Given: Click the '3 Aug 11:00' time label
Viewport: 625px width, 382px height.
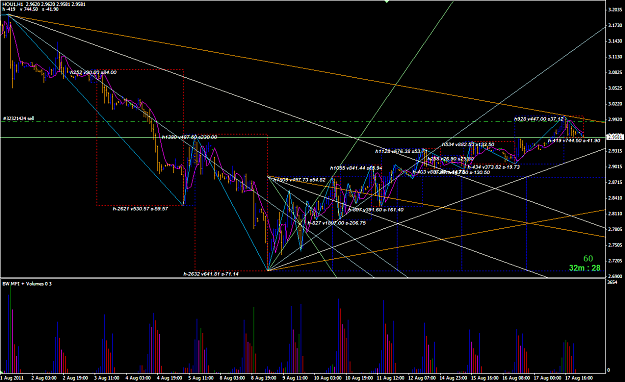Looking at the screenshot, I should (x=106, y=378).
